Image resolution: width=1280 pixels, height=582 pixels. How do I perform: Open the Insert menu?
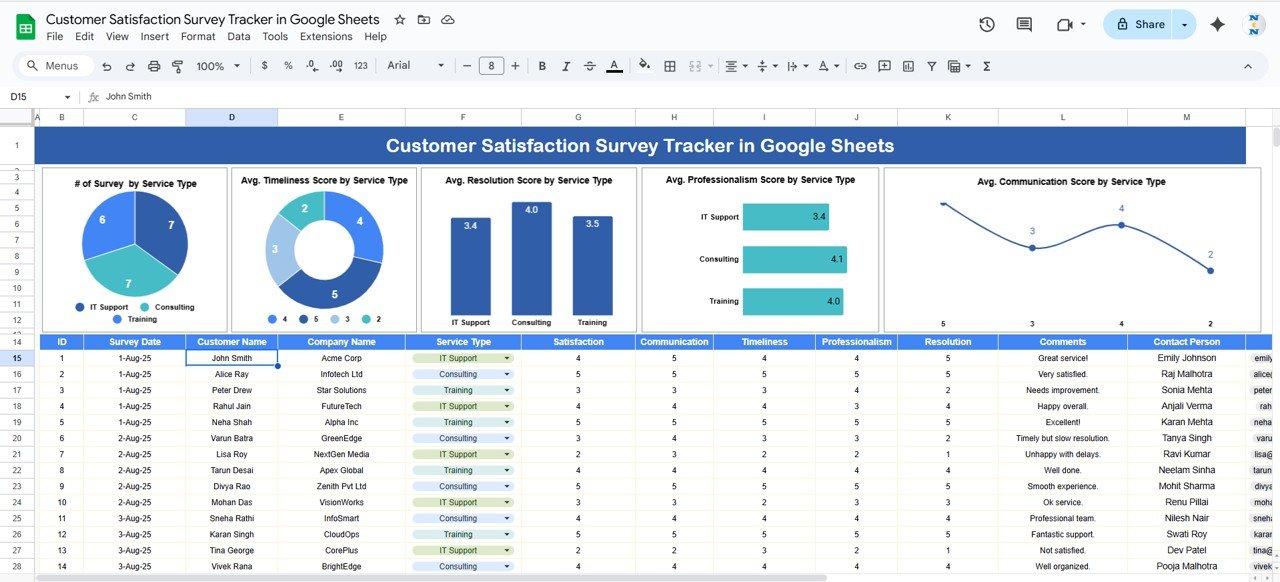click(x=154, y=36)
